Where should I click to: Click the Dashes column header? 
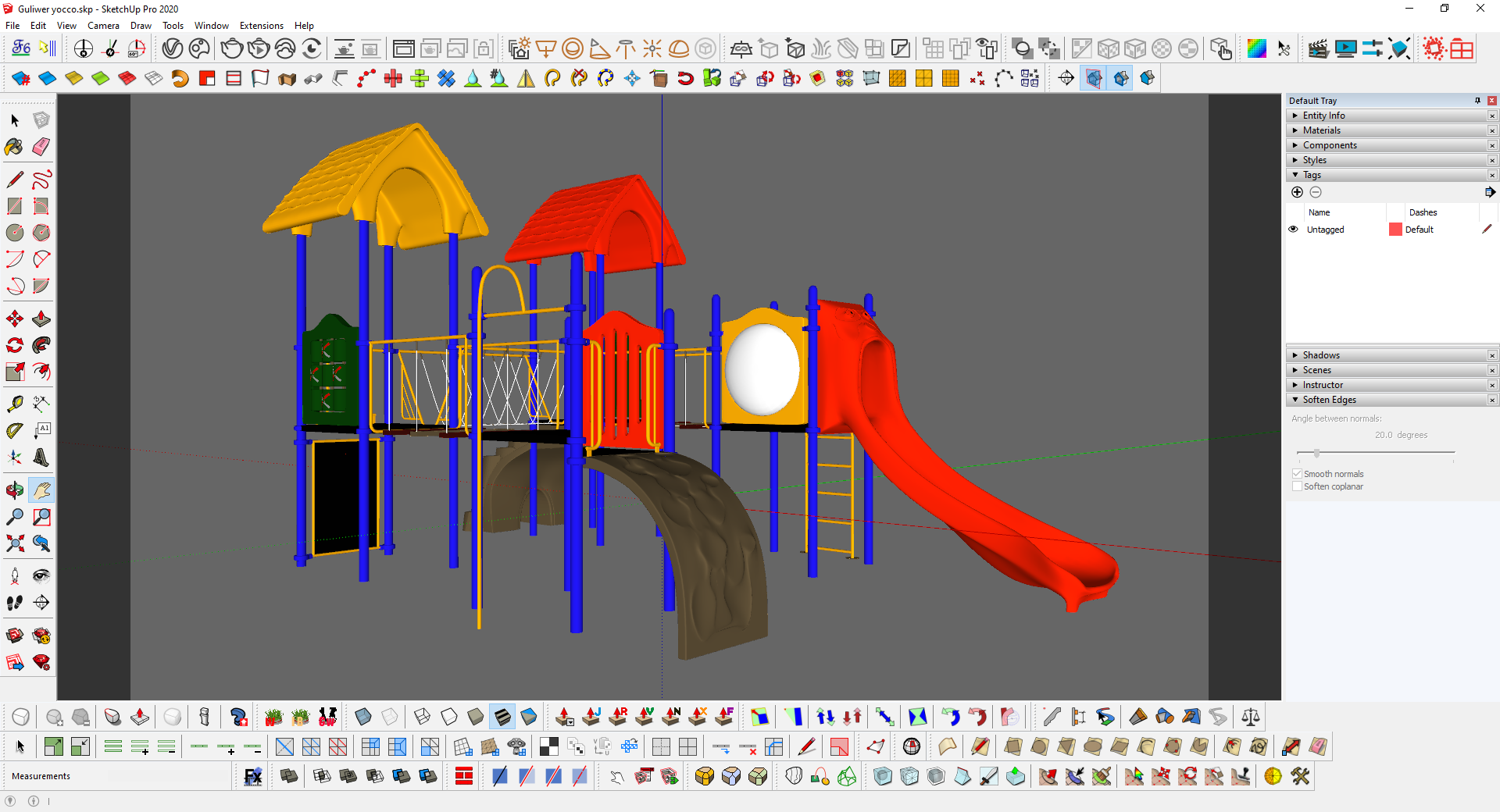1423,212
